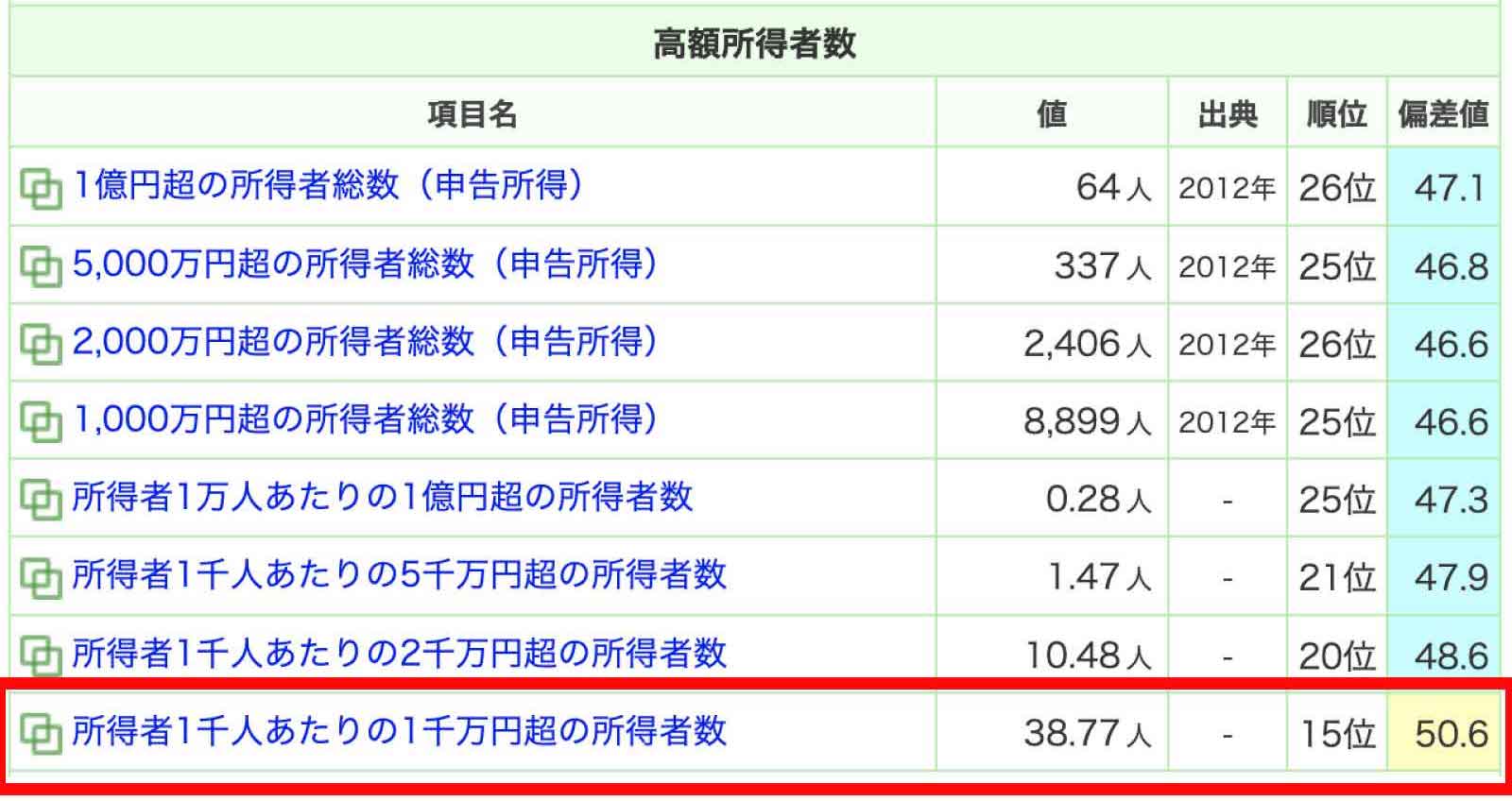This screenshot has width=1512, height=801.
Task: Click the value 38.77人
Action: click(x=1088, y=733)
